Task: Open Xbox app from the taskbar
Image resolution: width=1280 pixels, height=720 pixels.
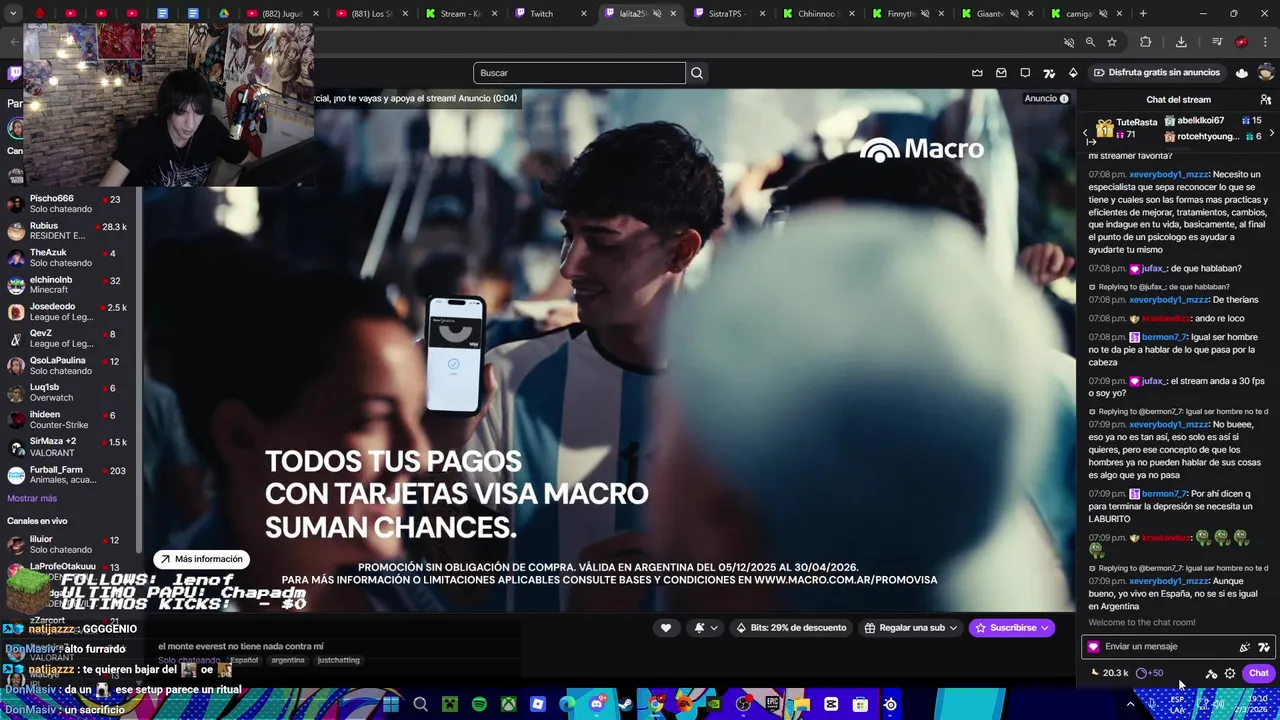Action: click(x=509, y=704)
